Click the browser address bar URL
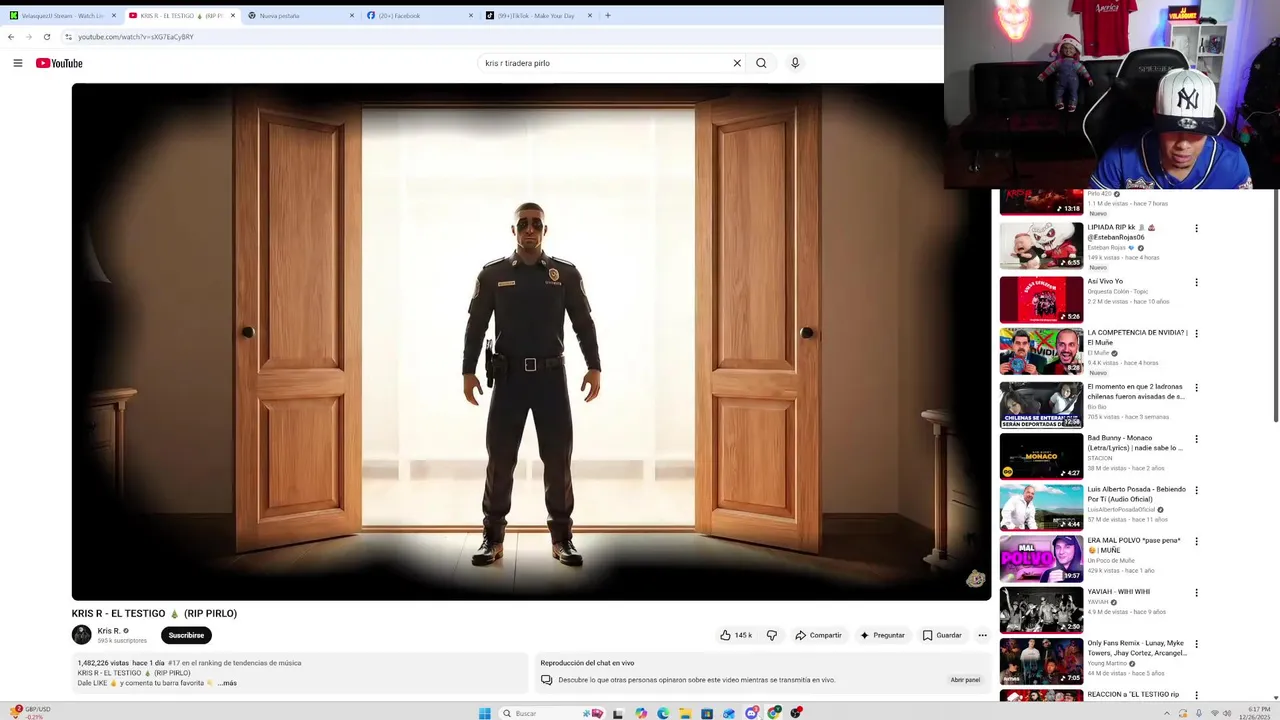 (x=136, y=37)
